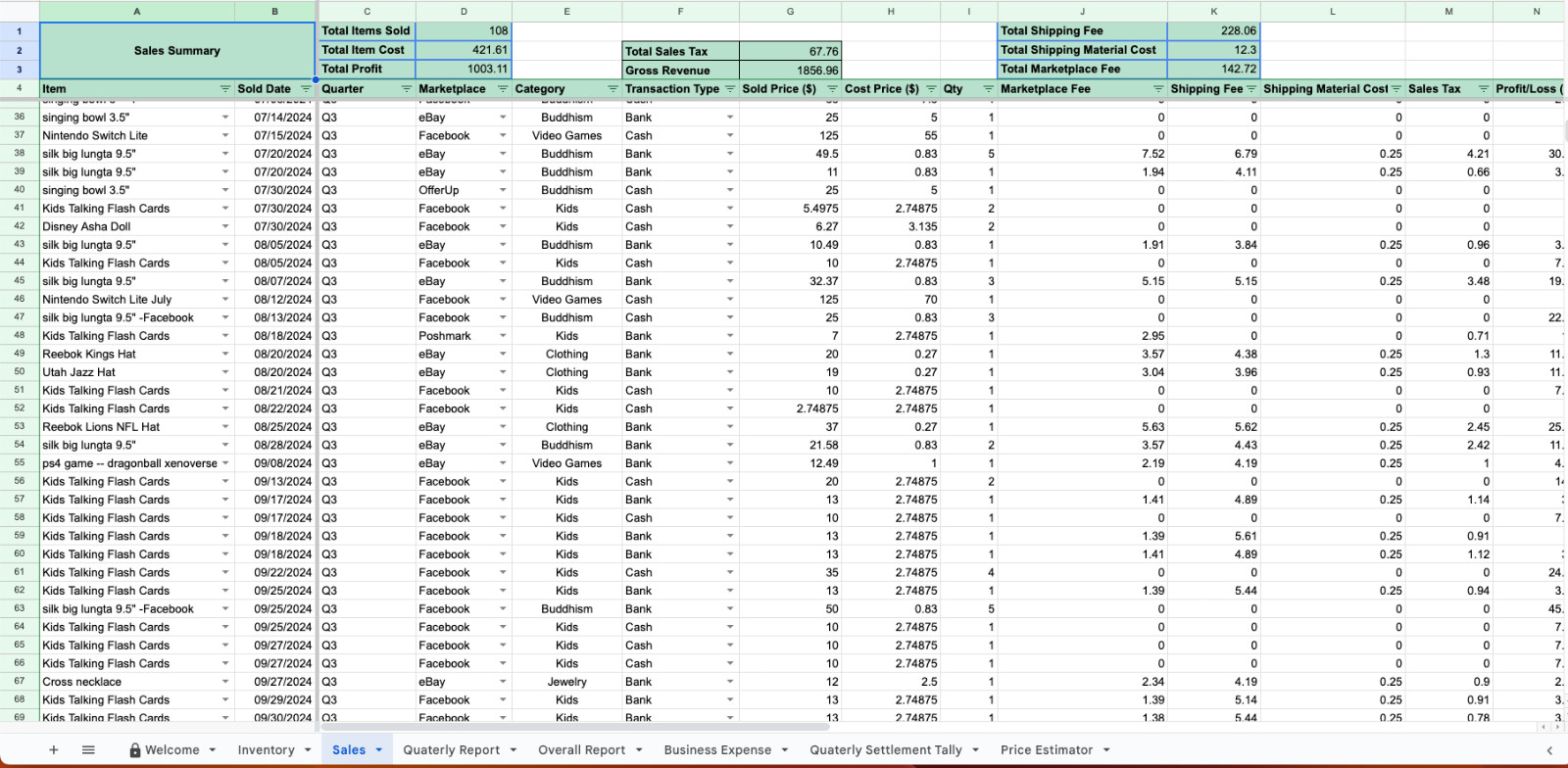Open Business Expense tab dropdown arrow

(x=785, y=750)
